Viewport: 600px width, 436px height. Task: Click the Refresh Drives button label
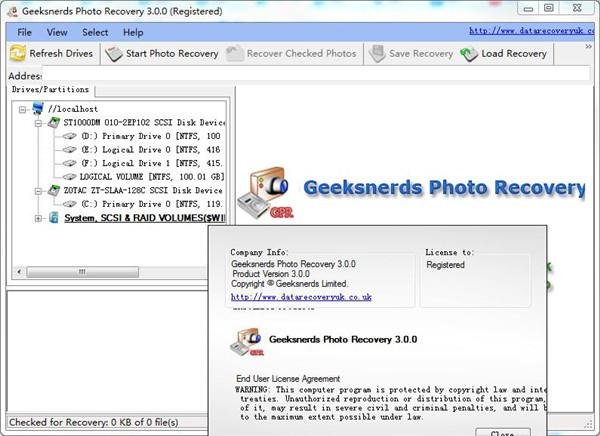[x=61, y=53]
